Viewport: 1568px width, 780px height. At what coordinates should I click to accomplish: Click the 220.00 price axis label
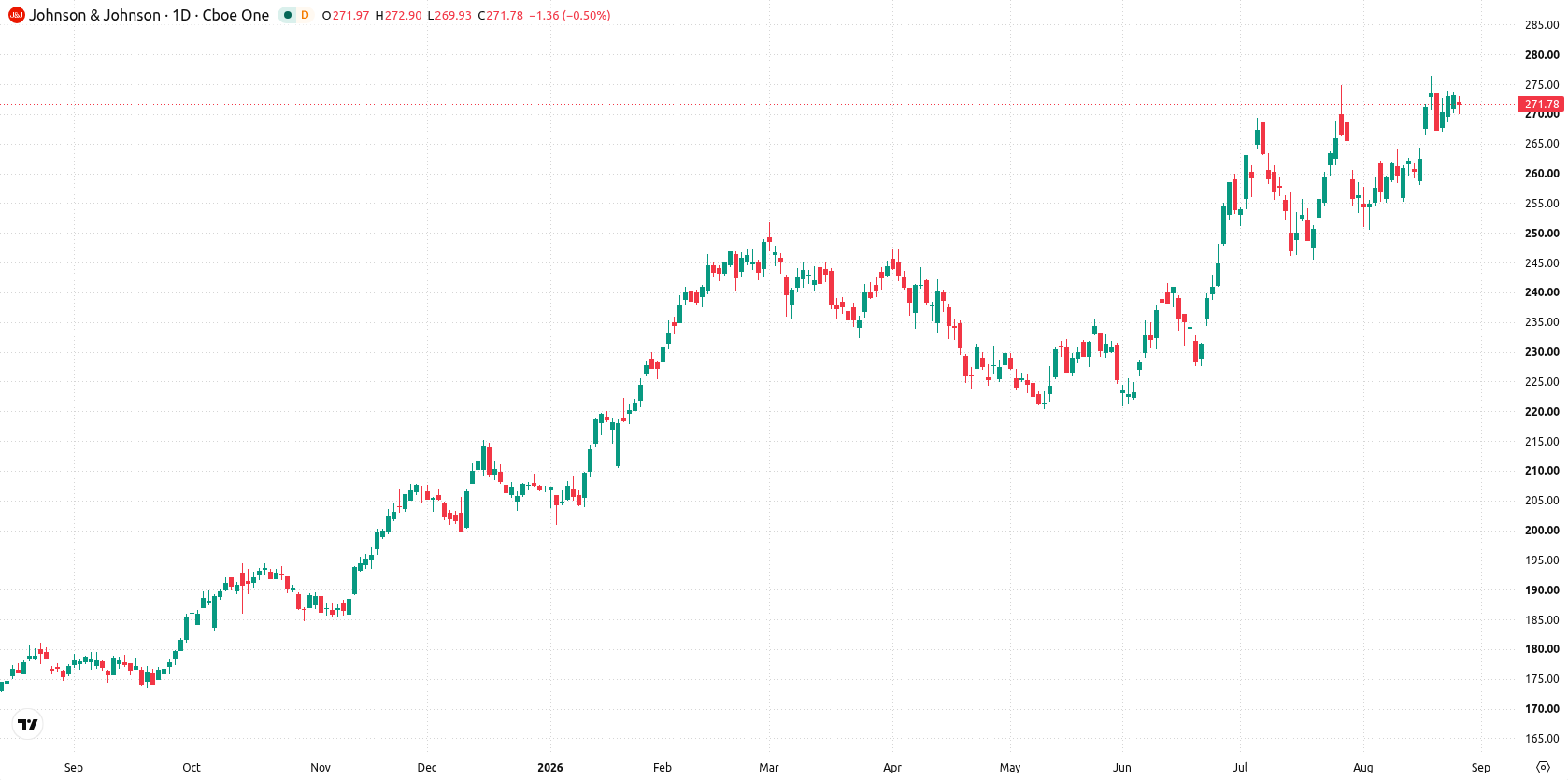point(1542,412)
